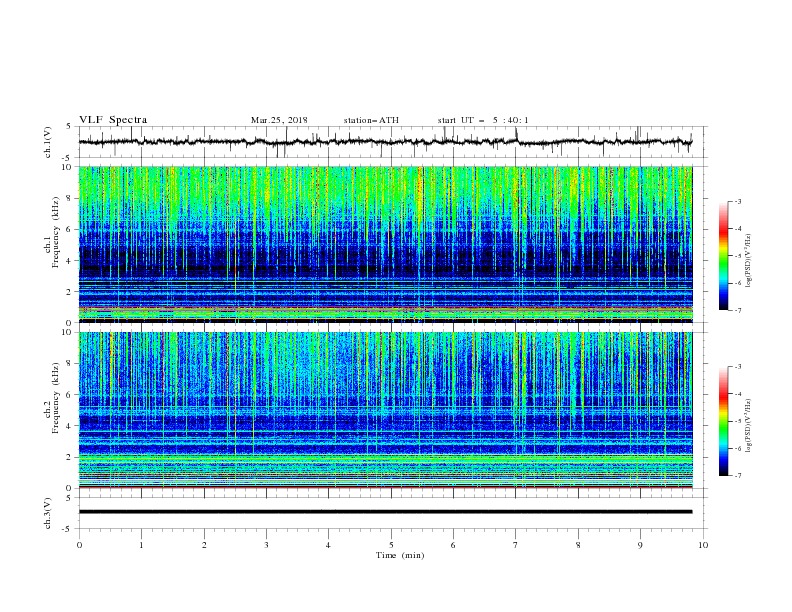Click time axis tick label 8

pos(578,545)
